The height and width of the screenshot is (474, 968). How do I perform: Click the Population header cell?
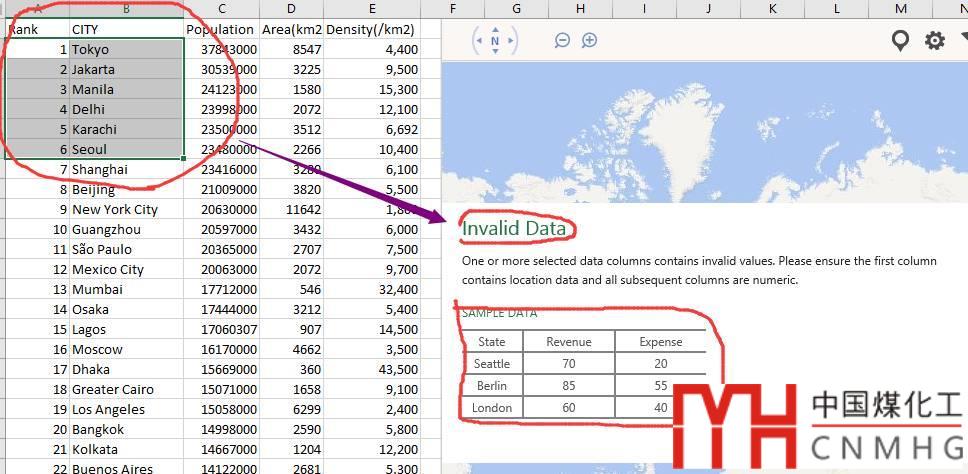pyautogui.click(x=221, y=29)
